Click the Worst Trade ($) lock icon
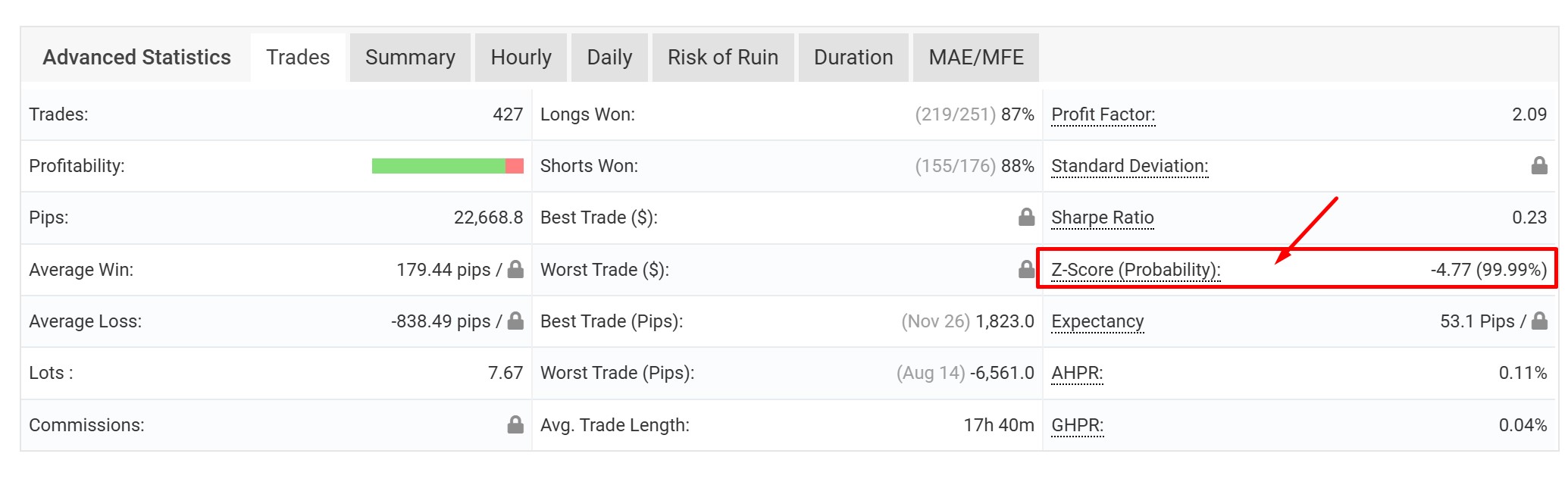1568x482 pixels. 1026,269
